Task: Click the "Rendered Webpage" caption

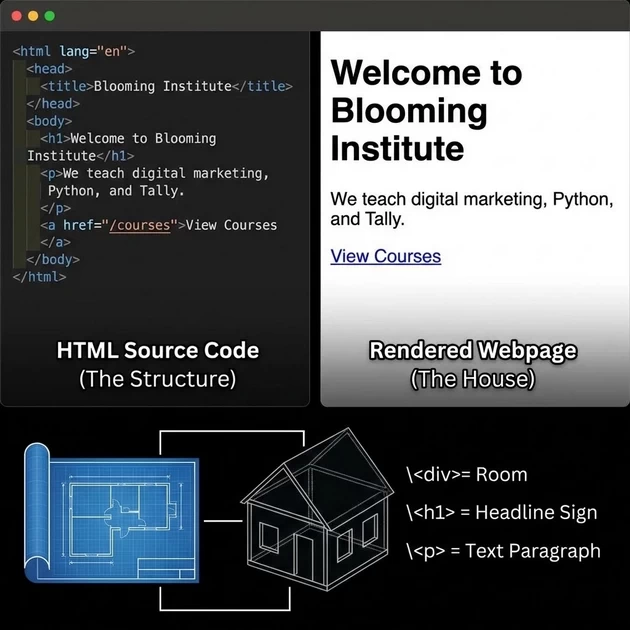Action: tap(473, 350)
